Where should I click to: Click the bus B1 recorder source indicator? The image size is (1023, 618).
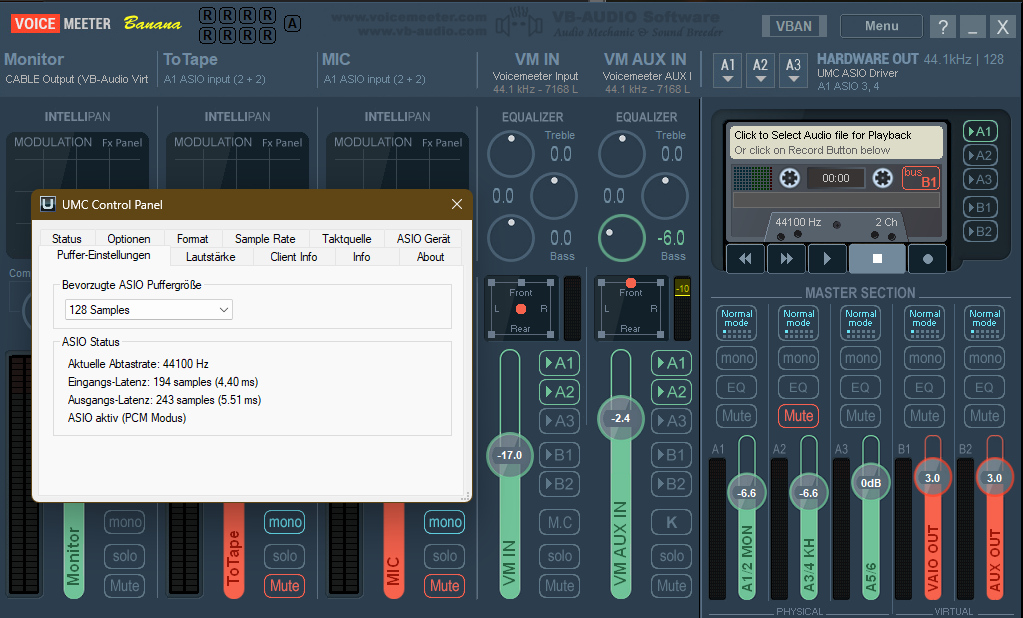coord(921,178)
